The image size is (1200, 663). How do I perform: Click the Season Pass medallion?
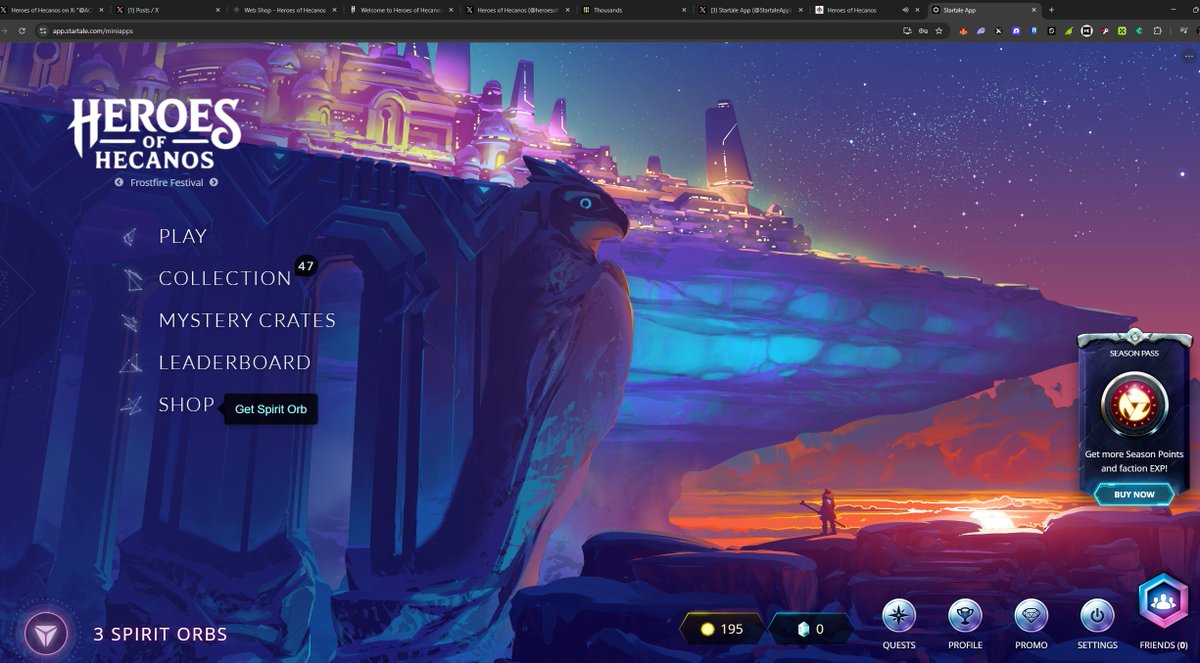pos(1134,404)
